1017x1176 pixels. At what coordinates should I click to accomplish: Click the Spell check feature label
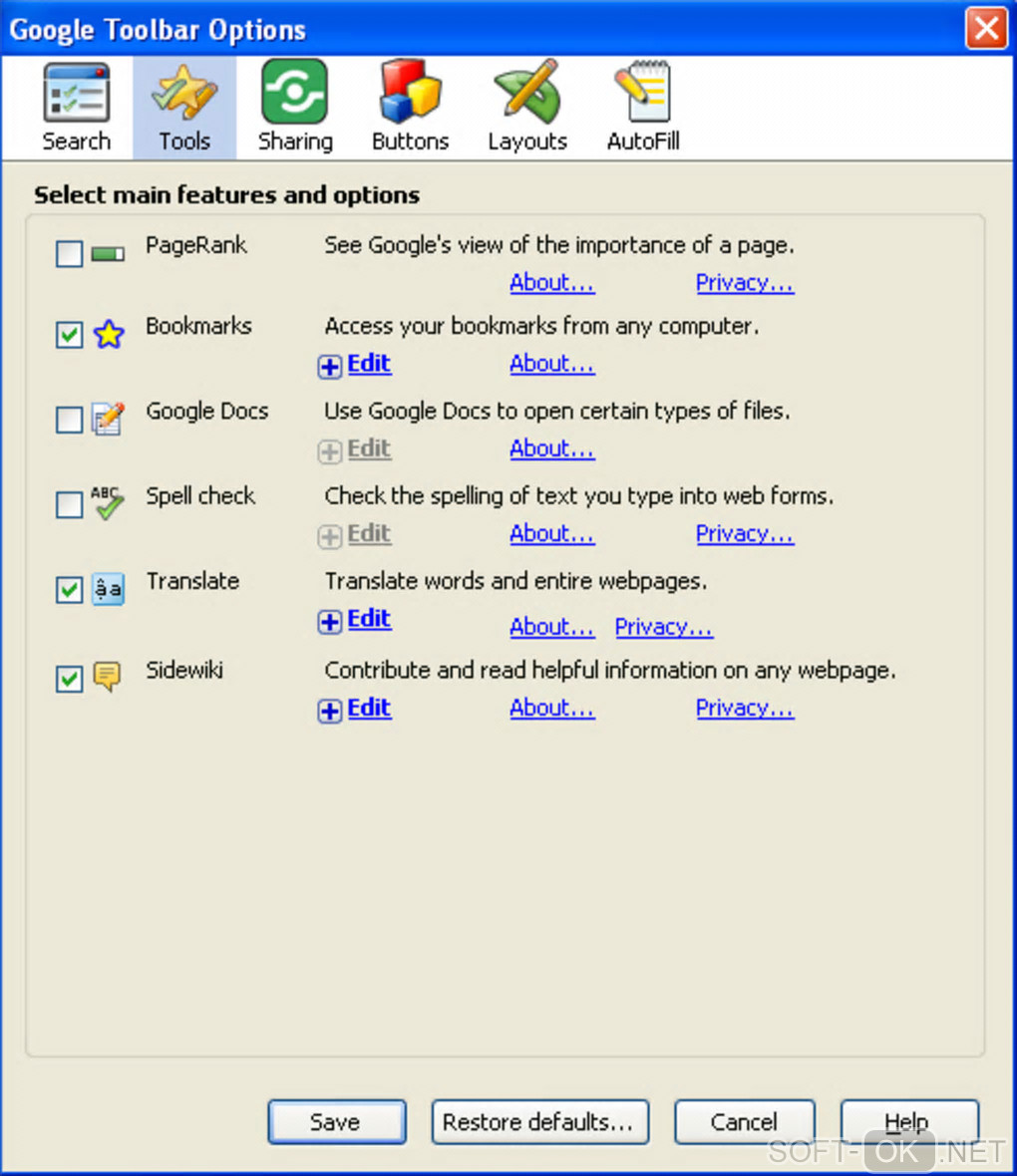[199, 495]
